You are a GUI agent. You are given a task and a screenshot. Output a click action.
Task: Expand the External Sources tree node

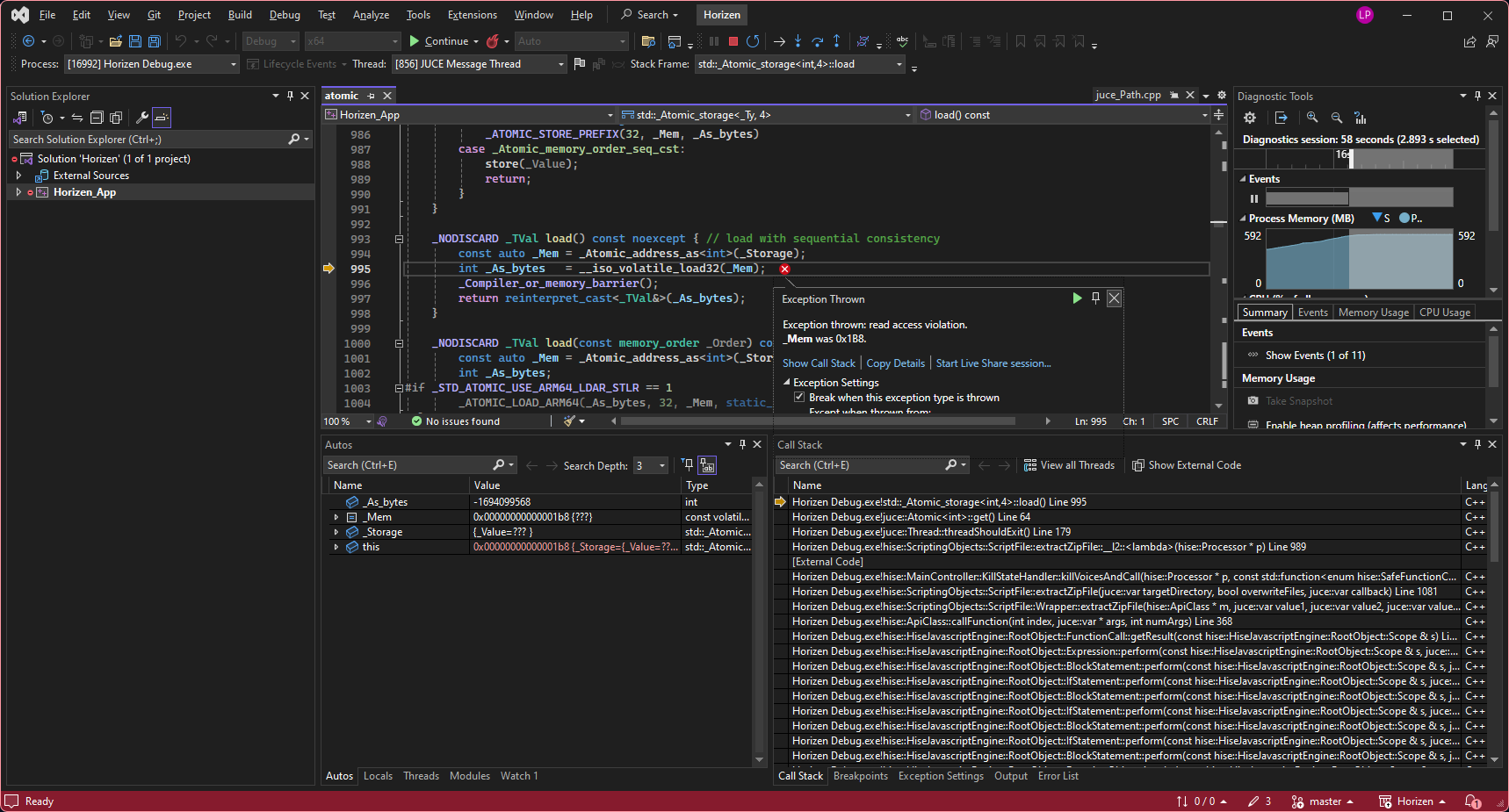pos(18,176)
